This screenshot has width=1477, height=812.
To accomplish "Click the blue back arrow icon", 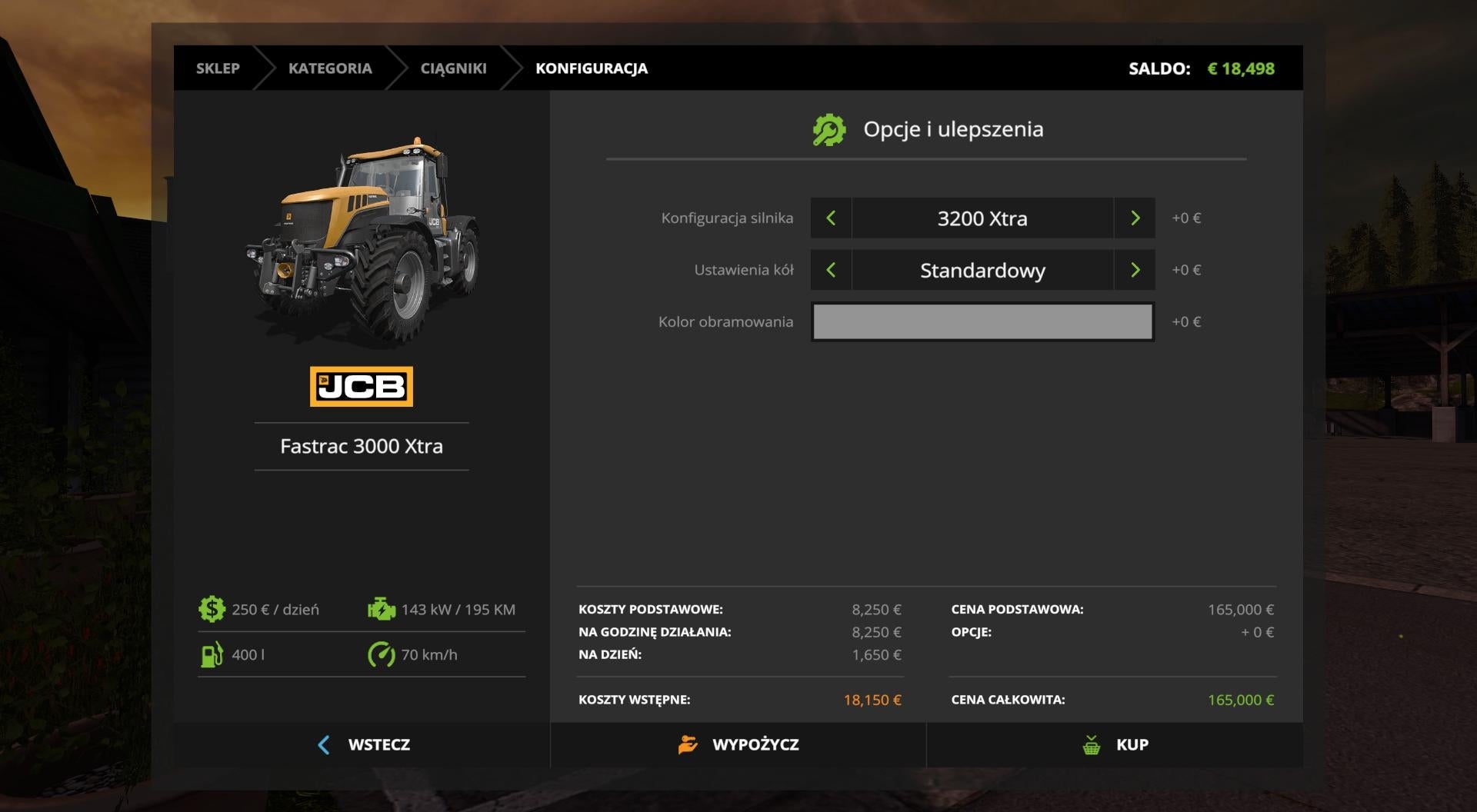I will [324, 744].
